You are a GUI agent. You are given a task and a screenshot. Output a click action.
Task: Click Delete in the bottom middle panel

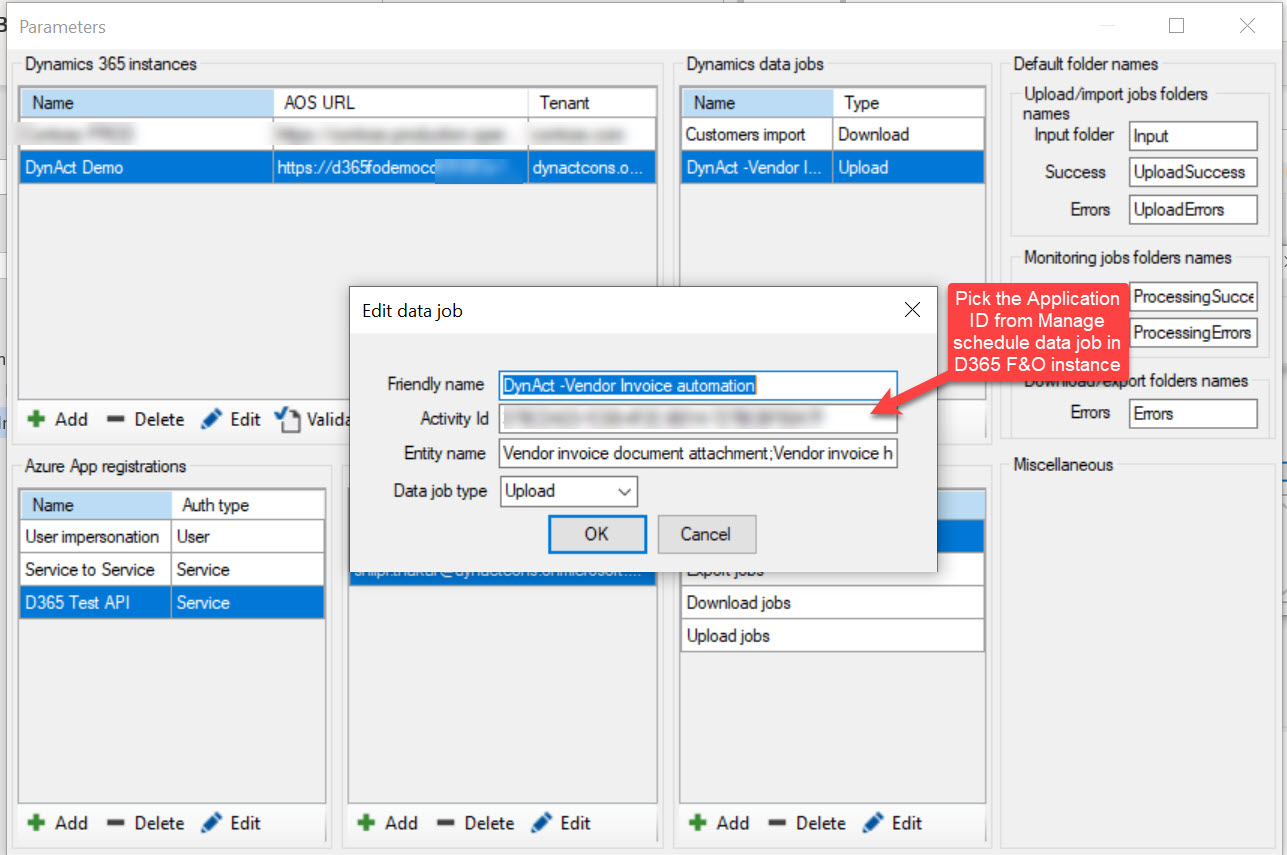pyautogui.click(x=476, y=823)
